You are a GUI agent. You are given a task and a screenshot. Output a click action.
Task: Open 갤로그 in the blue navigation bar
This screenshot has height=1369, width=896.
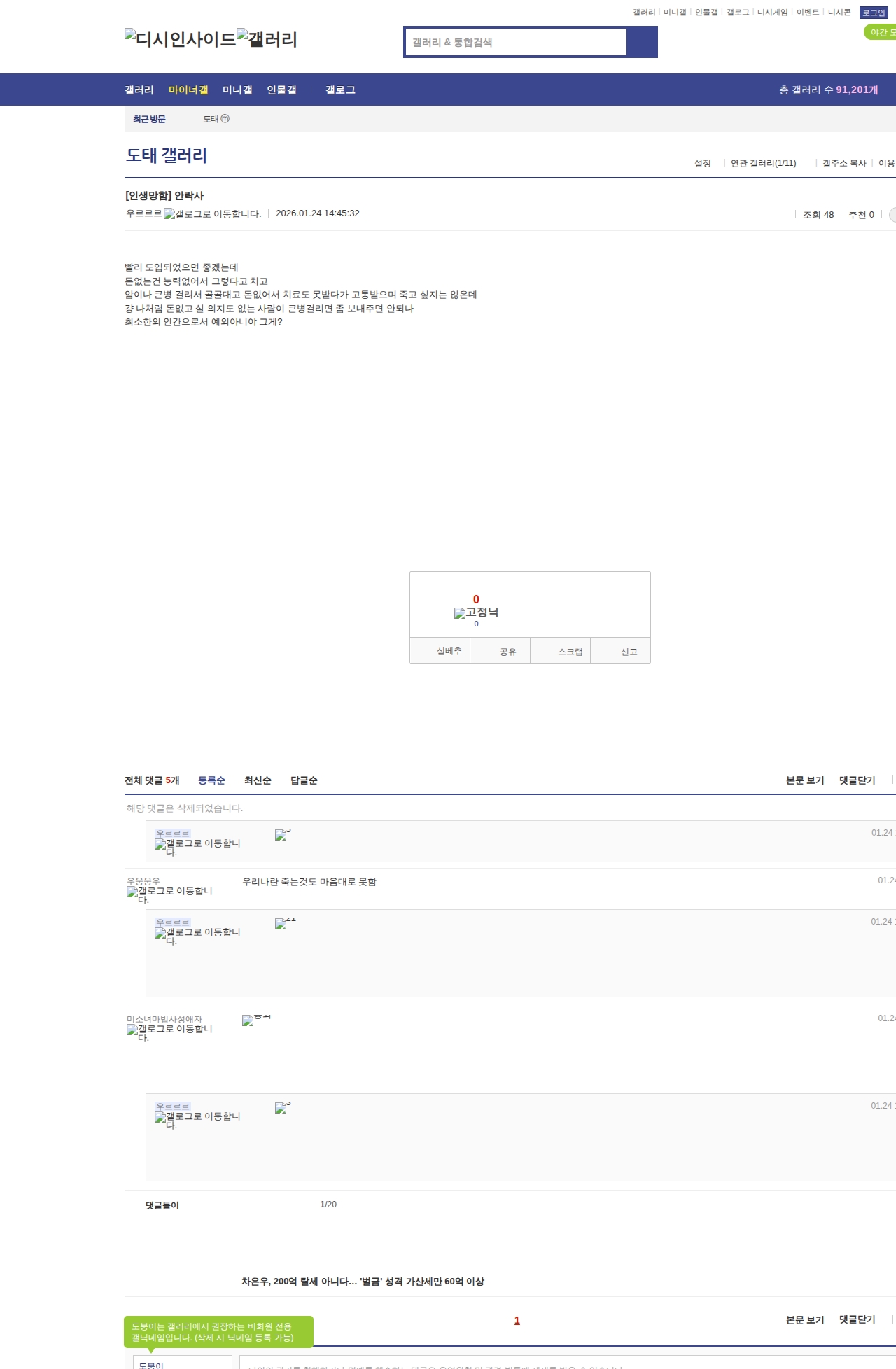[x=340, y=90]
